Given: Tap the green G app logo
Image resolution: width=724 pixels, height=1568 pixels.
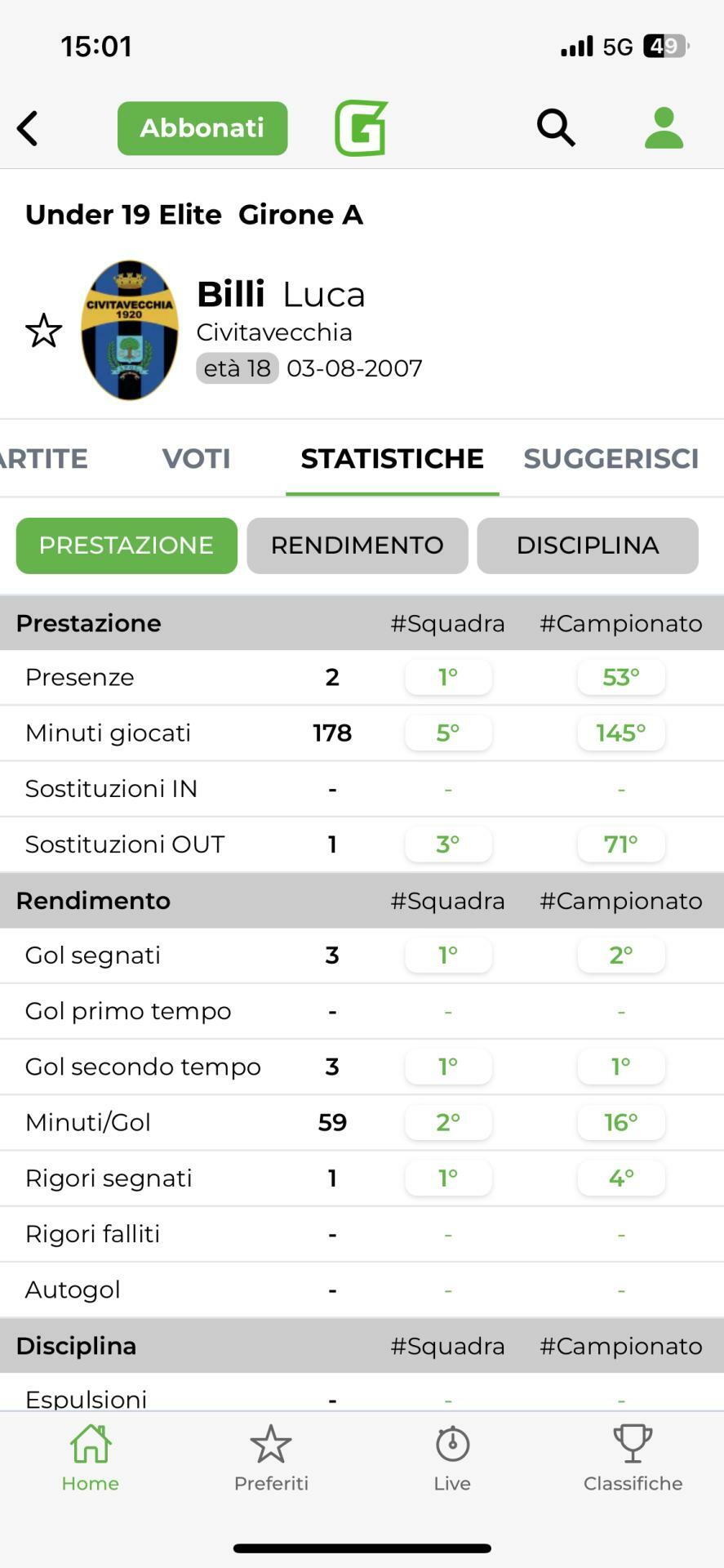Looking at the screenshot, I should coord(361,128).
